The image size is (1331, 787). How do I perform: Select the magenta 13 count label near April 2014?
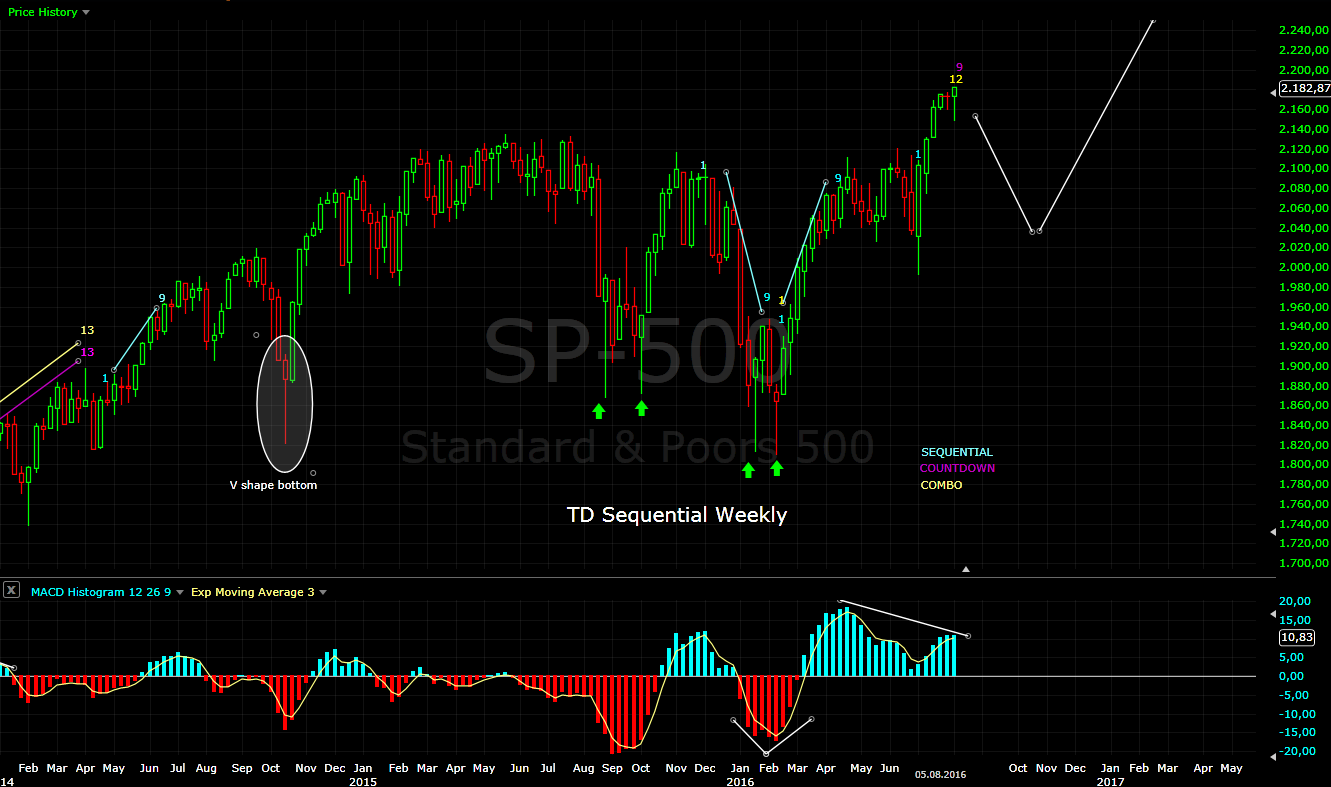87,352
